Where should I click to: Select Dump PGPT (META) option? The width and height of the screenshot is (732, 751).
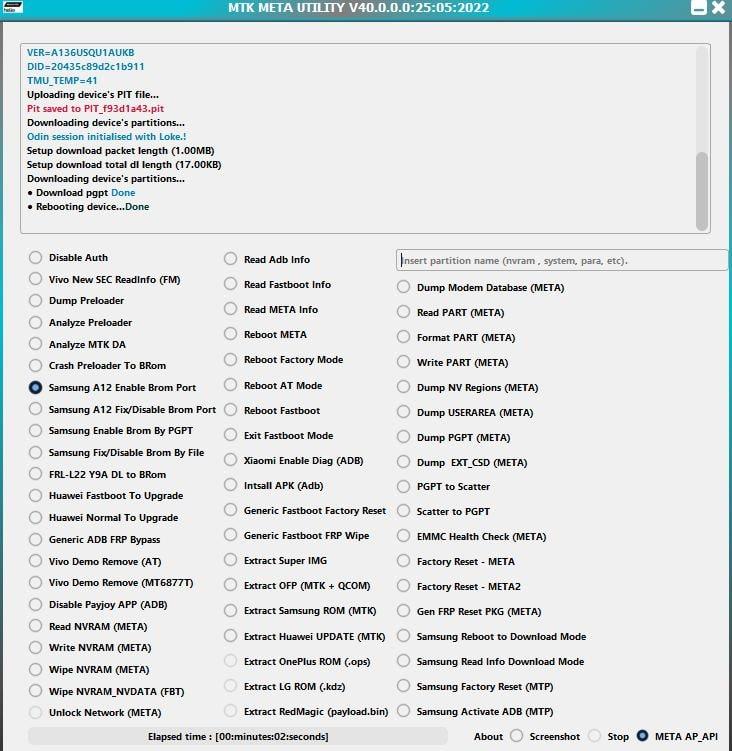403,437
